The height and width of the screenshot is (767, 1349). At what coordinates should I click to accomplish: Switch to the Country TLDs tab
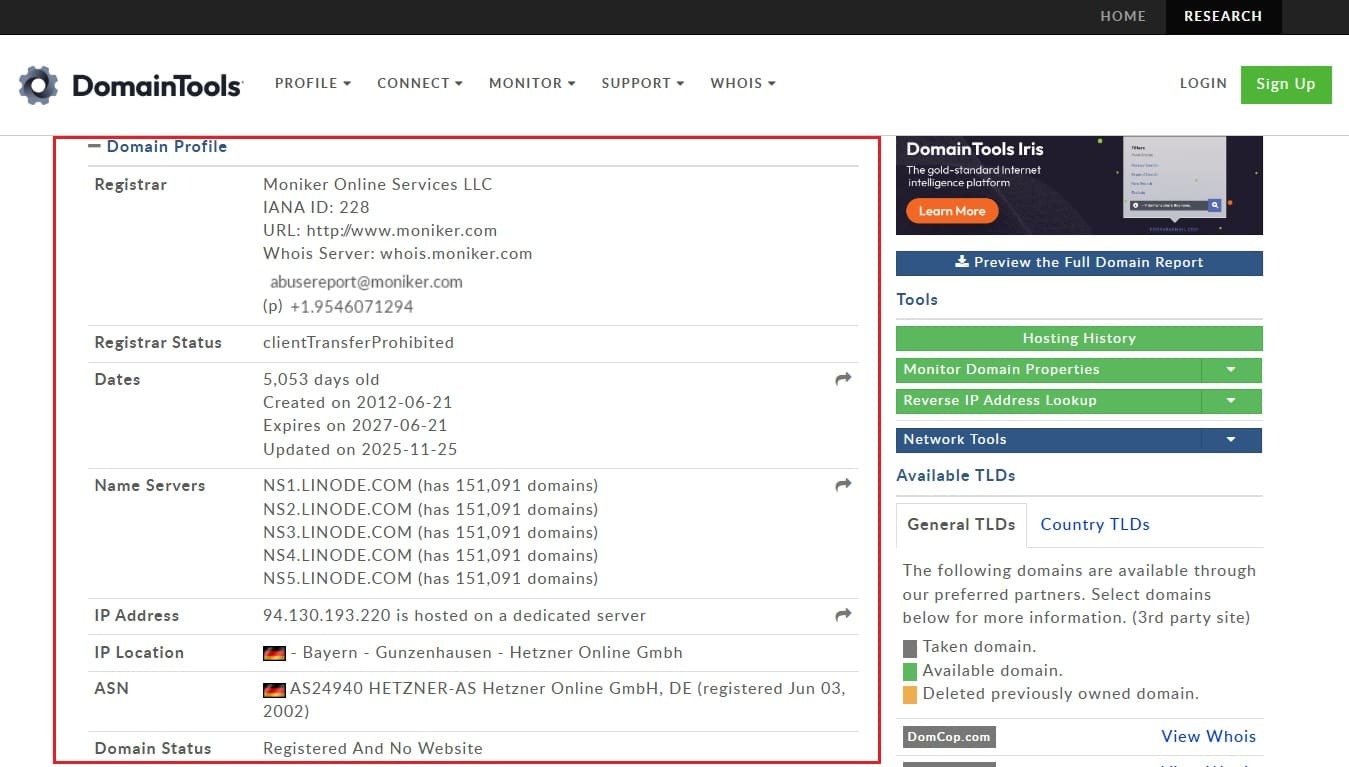click(1094, 524)
